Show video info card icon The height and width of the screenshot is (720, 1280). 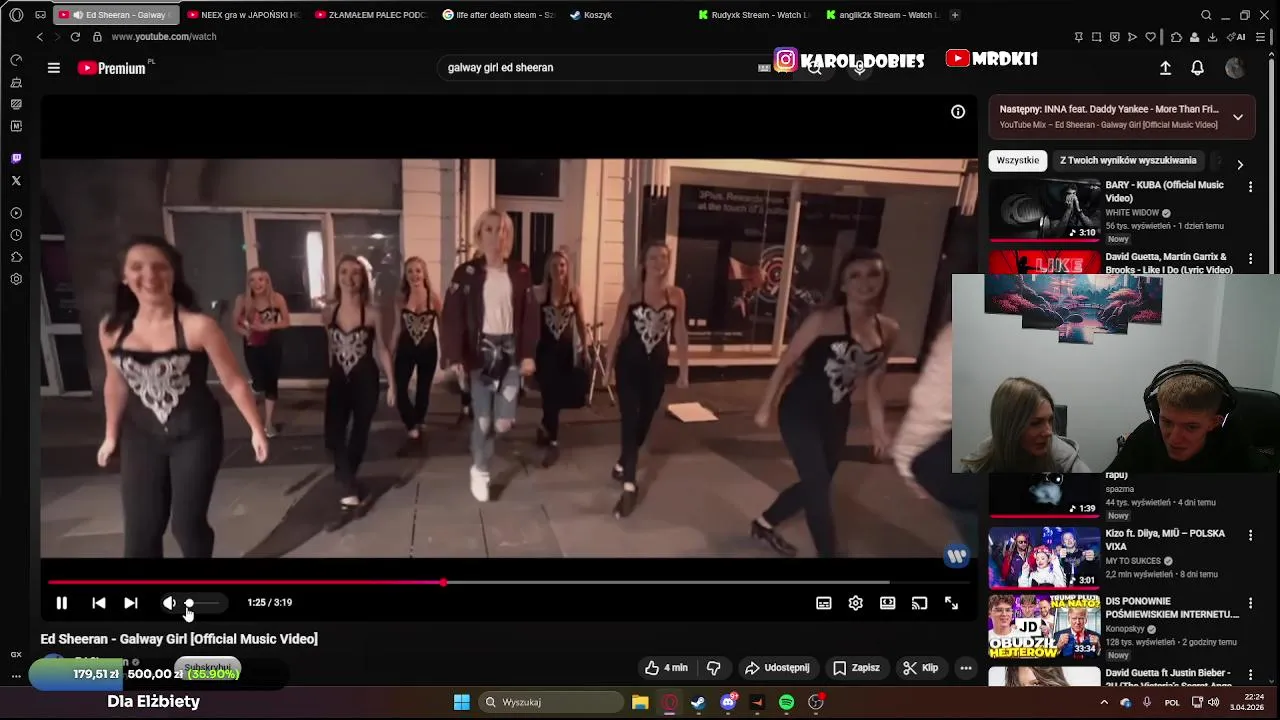(958, 112)
